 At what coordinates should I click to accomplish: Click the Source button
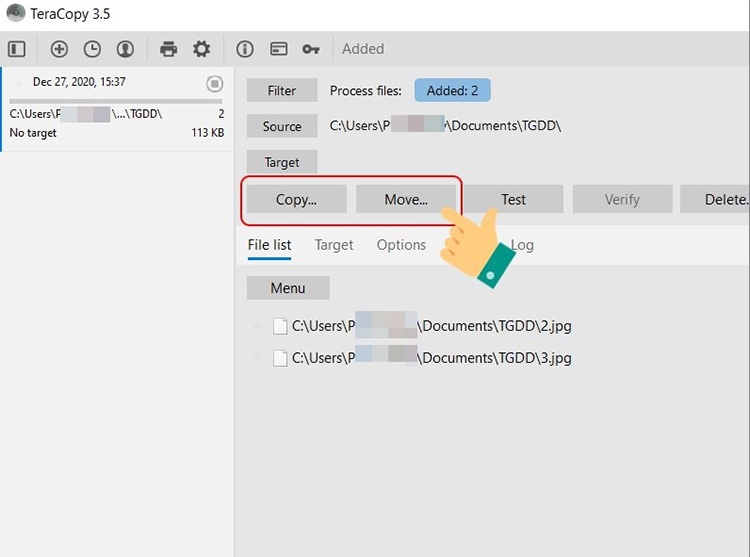282,126
